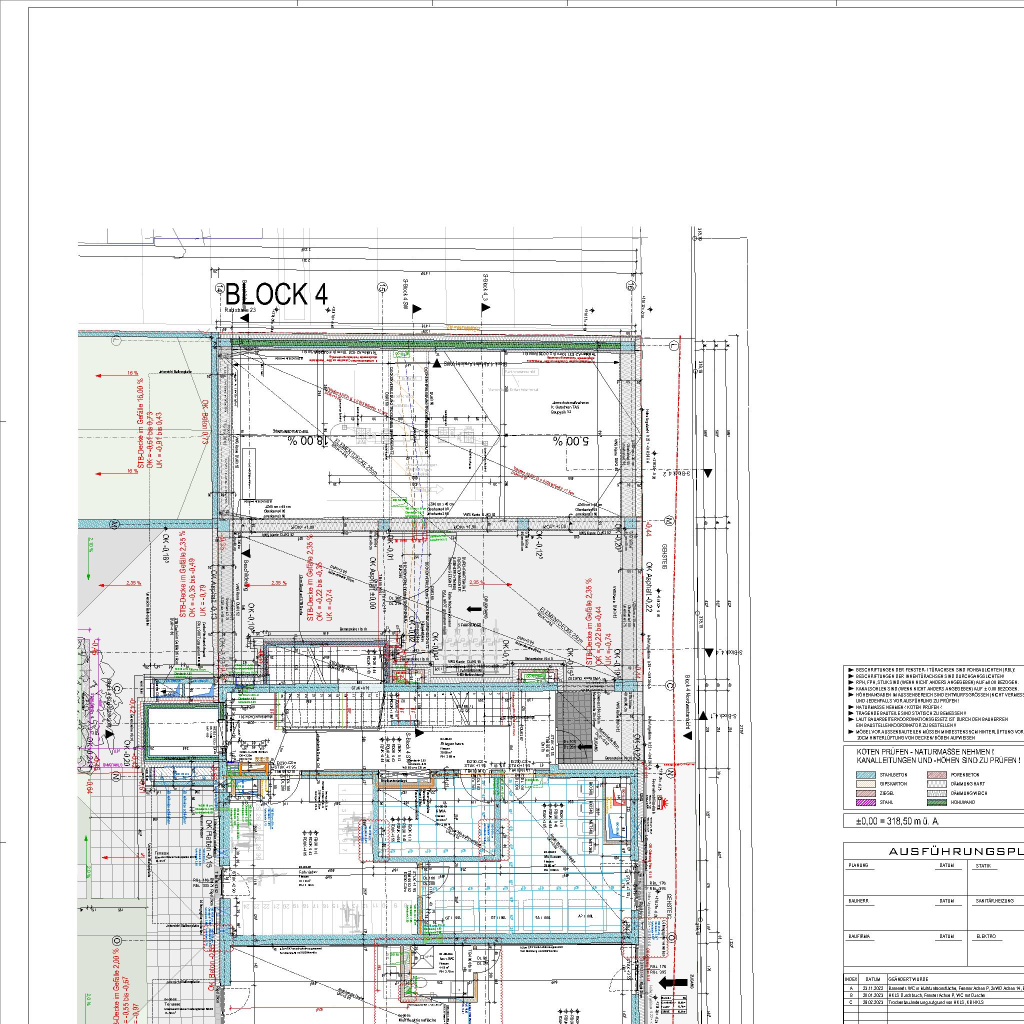Click grid axis circle 16 at top right
This screenshot has height=1024, width=1024.
[x=630, y=287]
